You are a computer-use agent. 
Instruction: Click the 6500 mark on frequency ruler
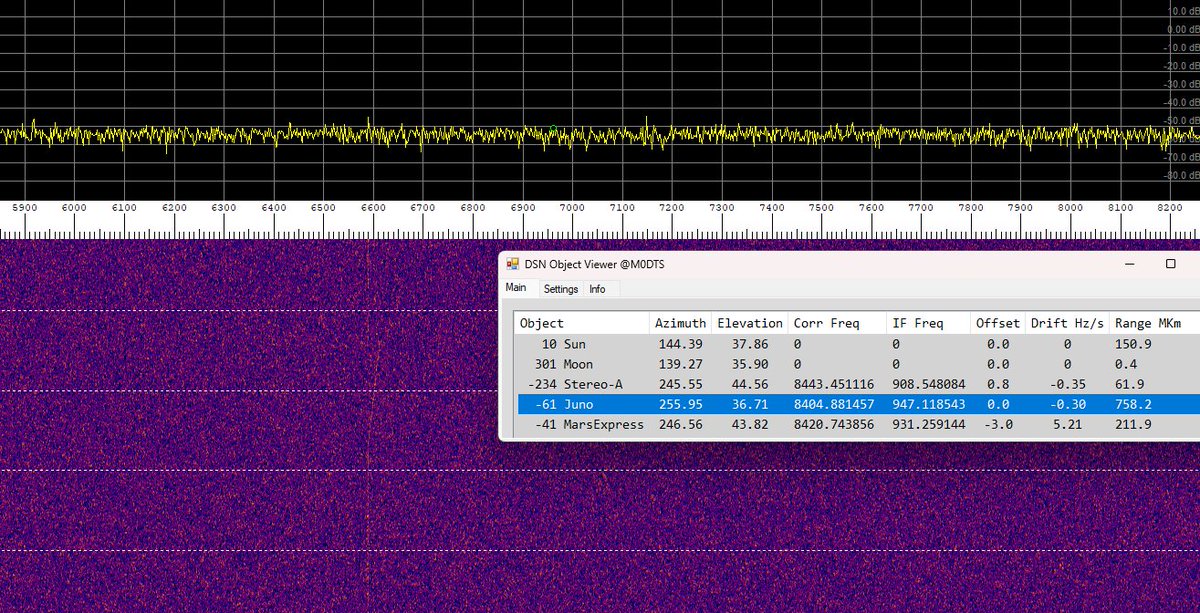(x=323, y=207)
